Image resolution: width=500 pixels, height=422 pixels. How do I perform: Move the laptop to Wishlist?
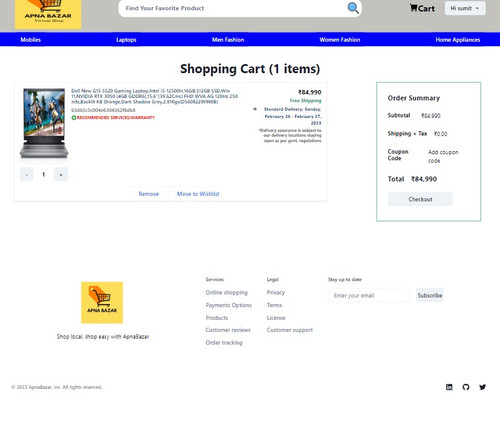[198, 194]
